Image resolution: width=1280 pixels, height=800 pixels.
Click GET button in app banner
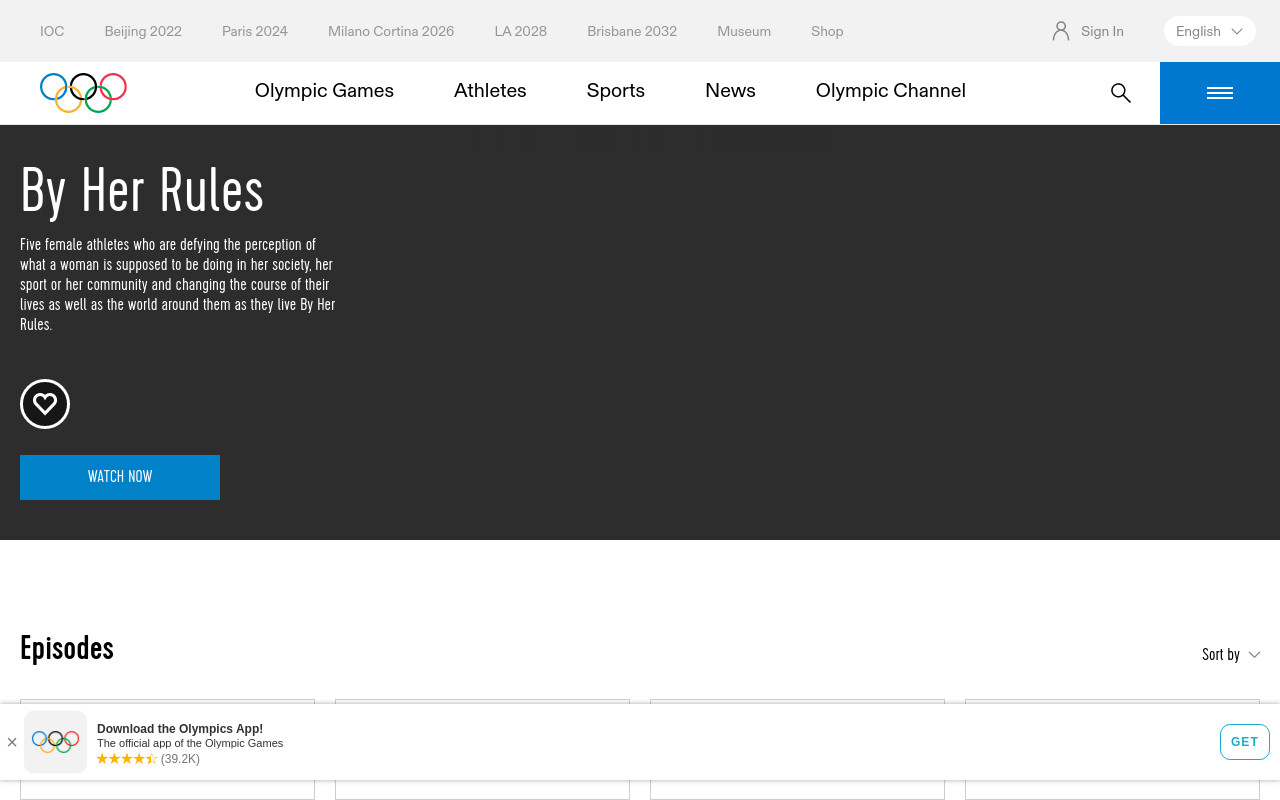click(x=1245, y=742)
